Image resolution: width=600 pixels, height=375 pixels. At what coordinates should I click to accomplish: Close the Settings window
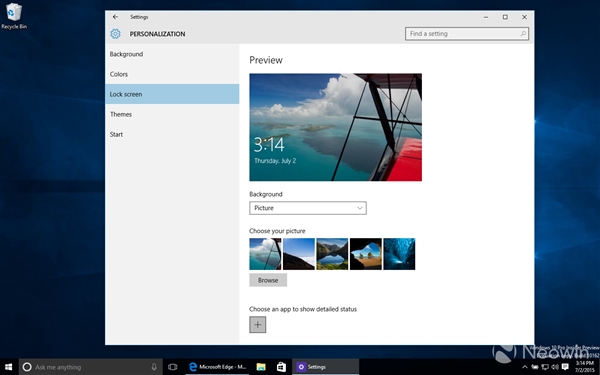(524, 17)
